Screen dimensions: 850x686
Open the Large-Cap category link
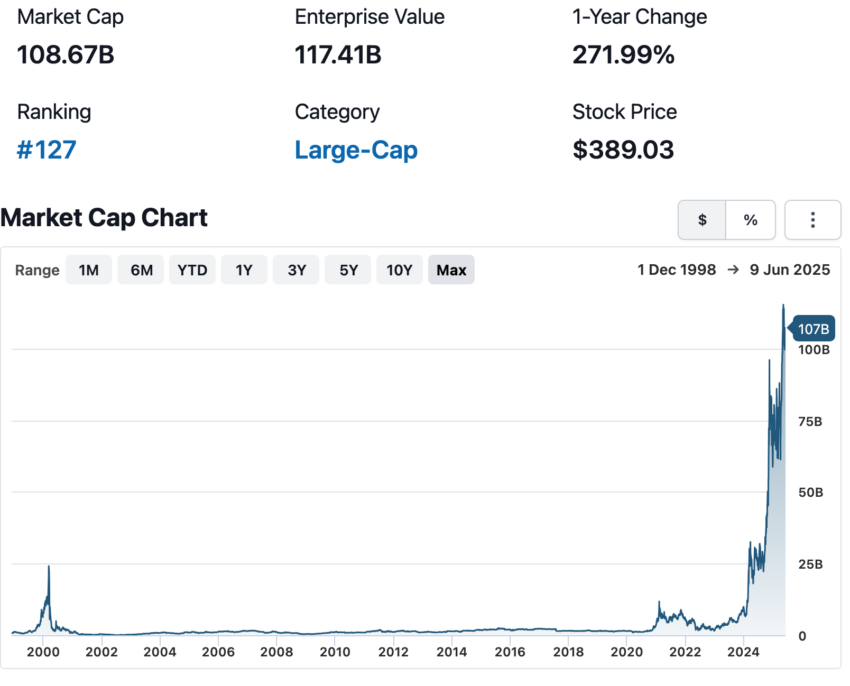tap(356, 150)
